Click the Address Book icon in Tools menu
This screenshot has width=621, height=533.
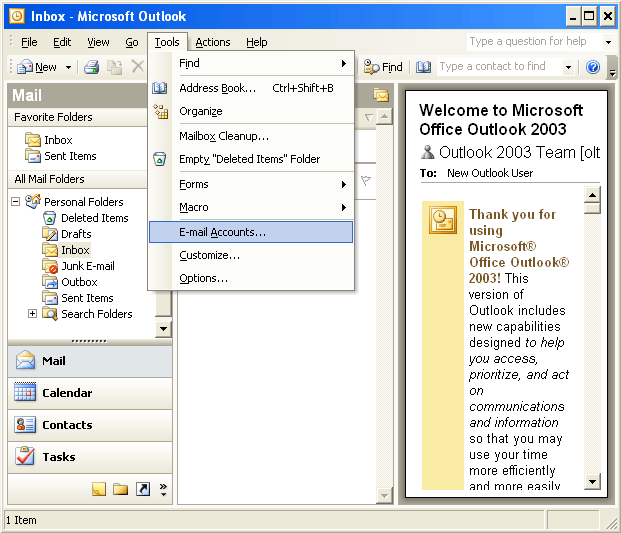tap(160, 88)
